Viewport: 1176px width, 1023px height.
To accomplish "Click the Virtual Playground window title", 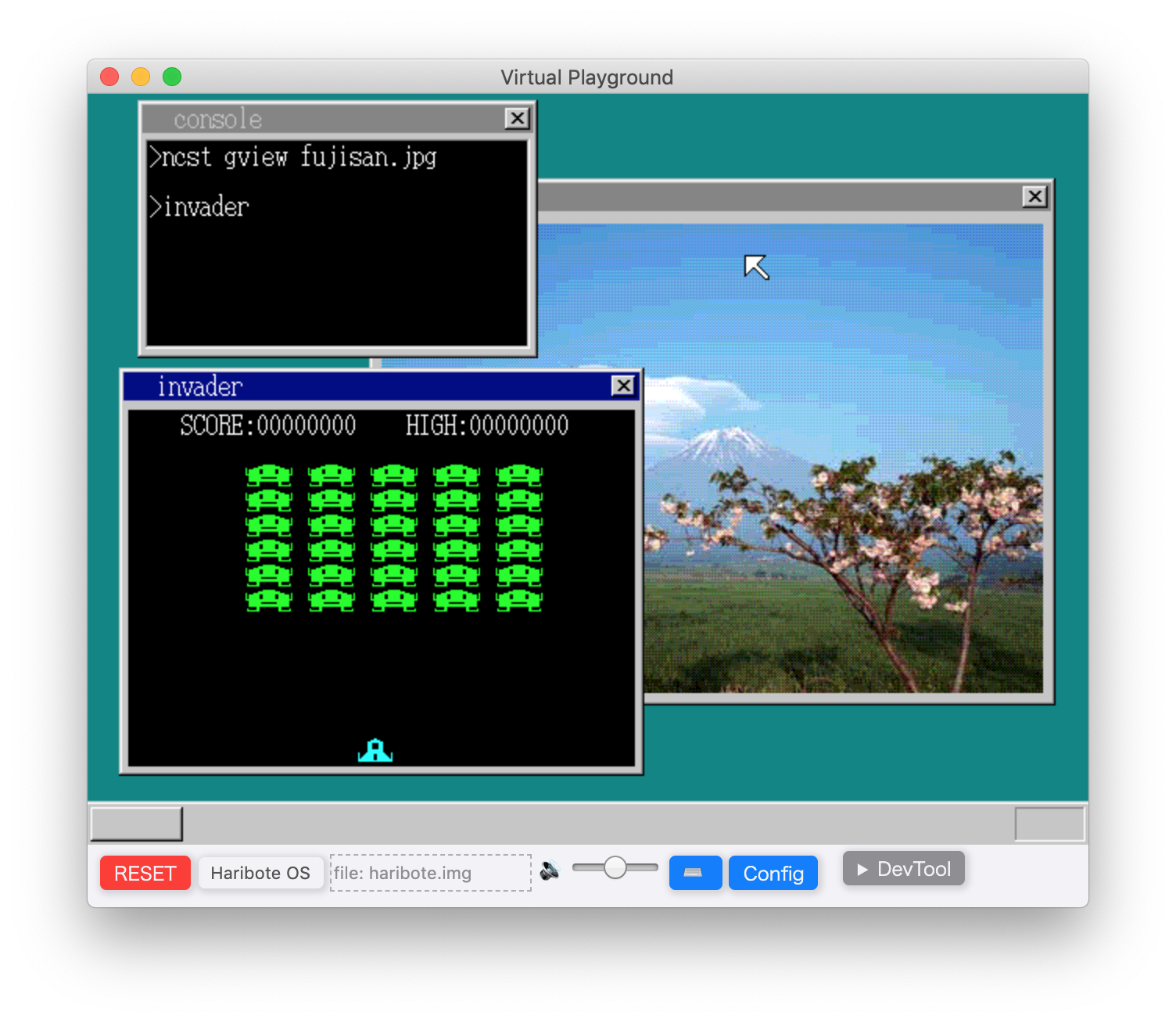I will pyautogui.click(x=587, y=77).
